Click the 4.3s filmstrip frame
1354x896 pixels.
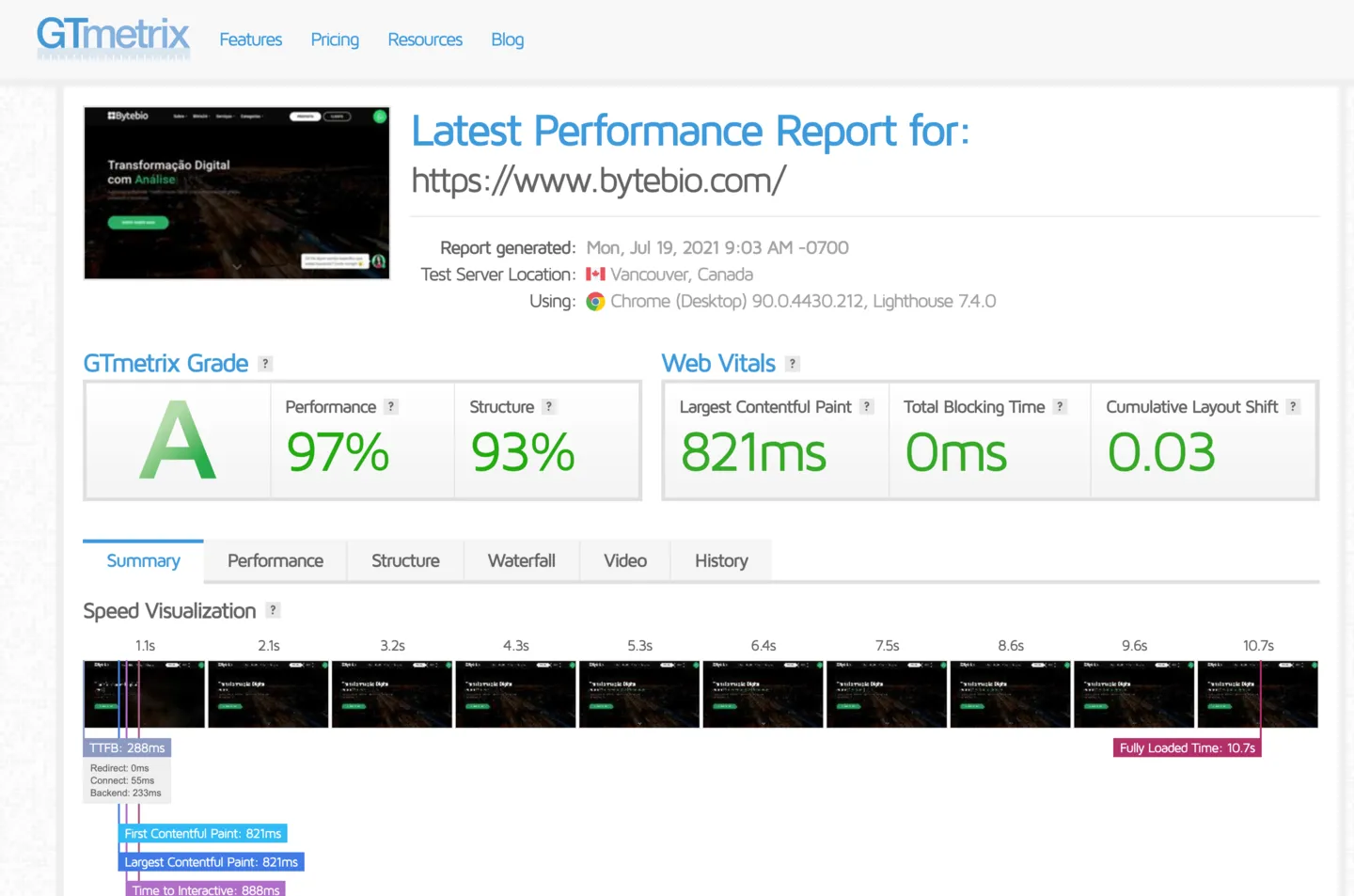coord(515,694)
